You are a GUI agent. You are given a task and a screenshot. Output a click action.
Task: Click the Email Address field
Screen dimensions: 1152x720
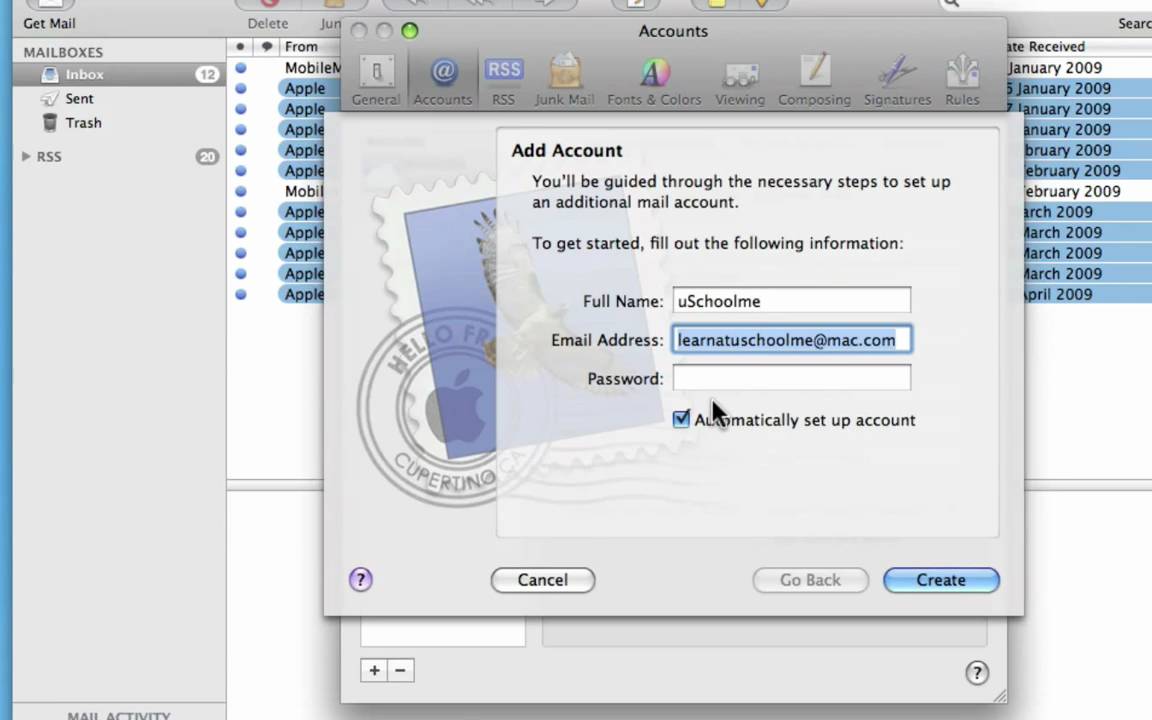click(x=791, y=339)
